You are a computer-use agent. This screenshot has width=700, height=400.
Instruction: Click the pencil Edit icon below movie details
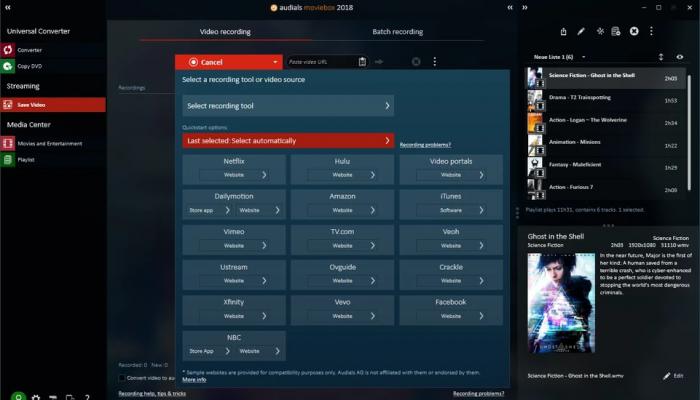[x=667, y=376]
